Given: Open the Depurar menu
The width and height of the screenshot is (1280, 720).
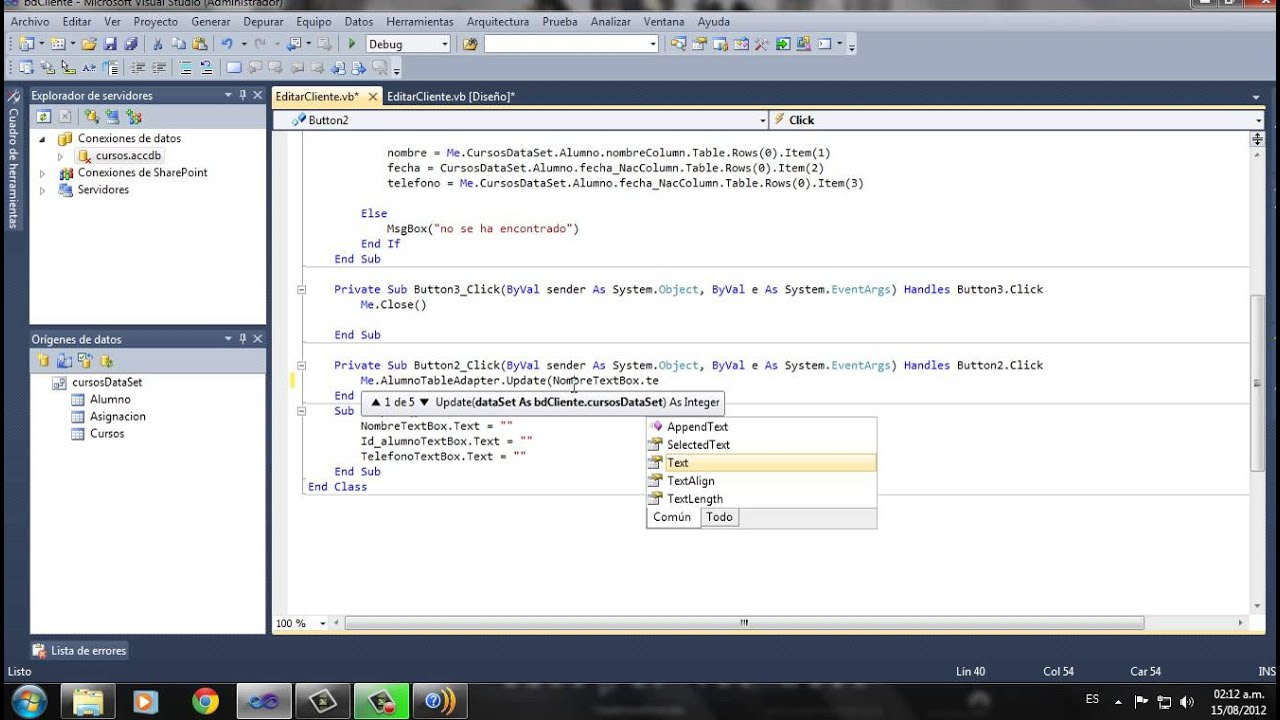Looking at the screenshot, I should click(x=263, y=21).
